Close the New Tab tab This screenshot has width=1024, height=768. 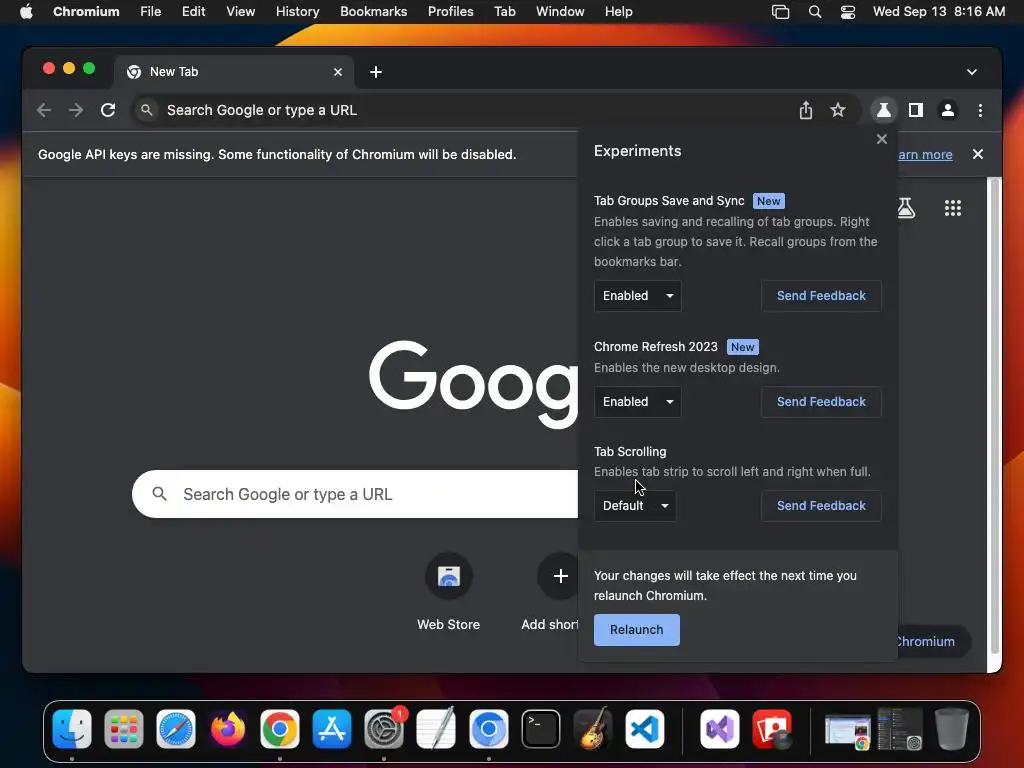coord(338,72)
